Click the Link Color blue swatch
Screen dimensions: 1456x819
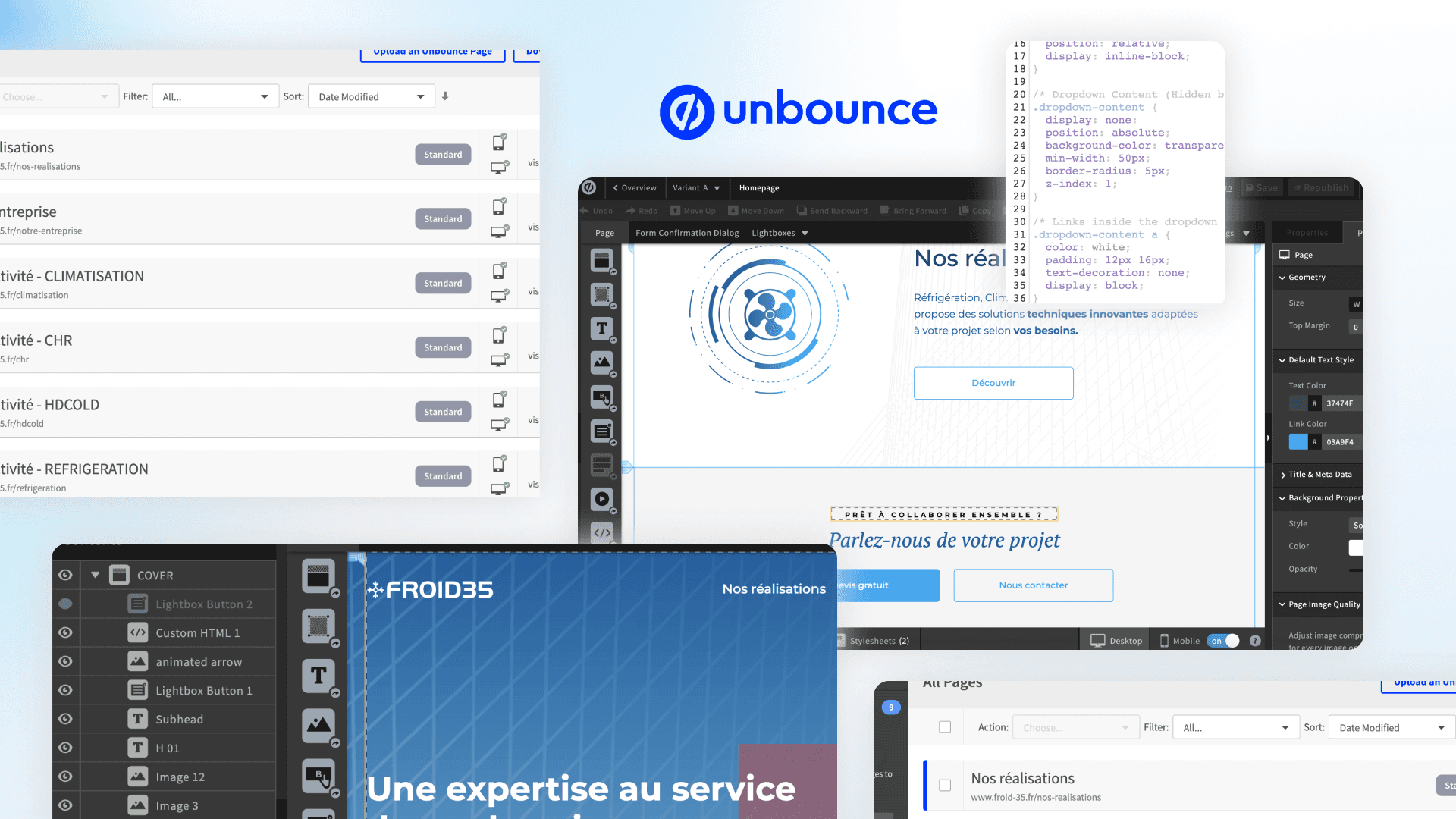click(x=1298, y=442)
